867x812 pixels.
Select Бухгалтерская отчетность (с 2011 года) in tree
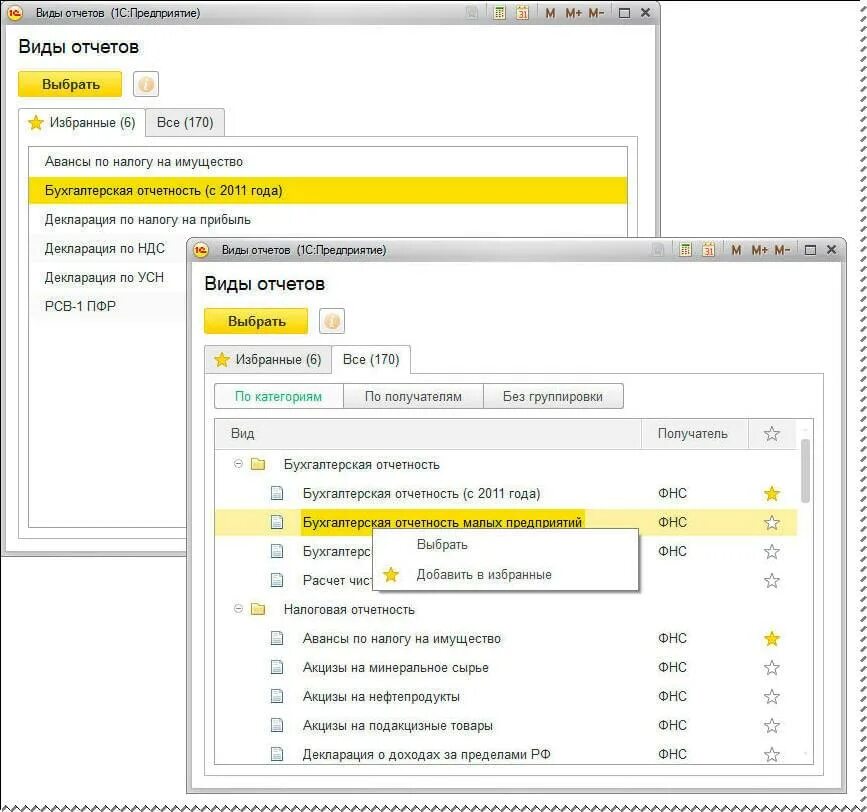(x=505, y=493)
